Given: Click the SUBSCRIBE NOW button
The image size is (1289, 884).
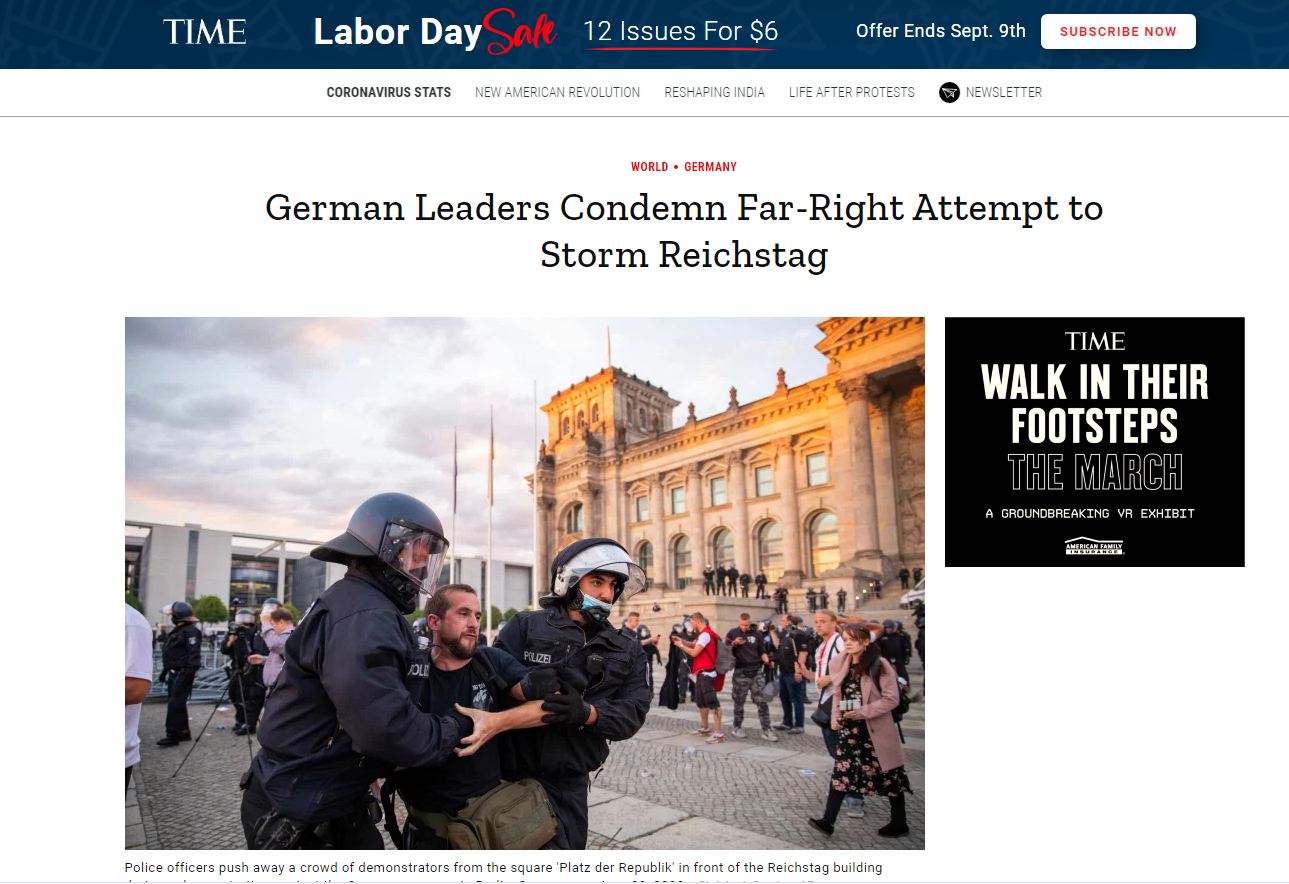Looking at the screenshot, I should [x=1118, y=31].
